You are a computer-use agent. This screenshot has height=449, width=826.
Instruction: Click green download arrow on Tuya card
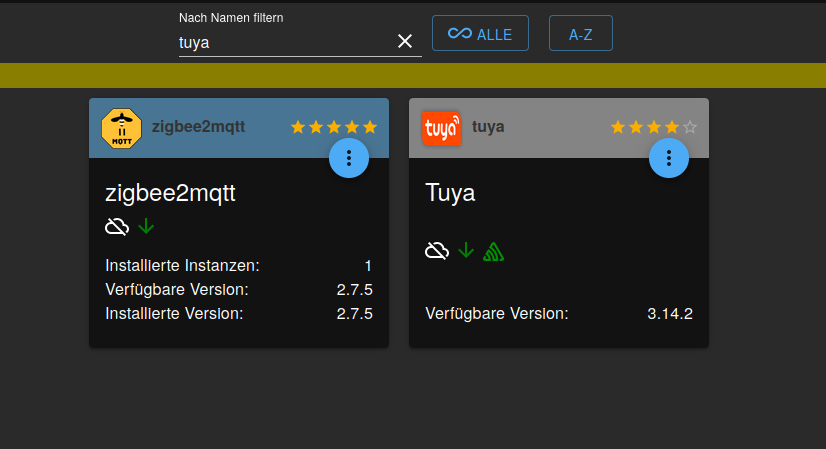click(x=466, y=250)
